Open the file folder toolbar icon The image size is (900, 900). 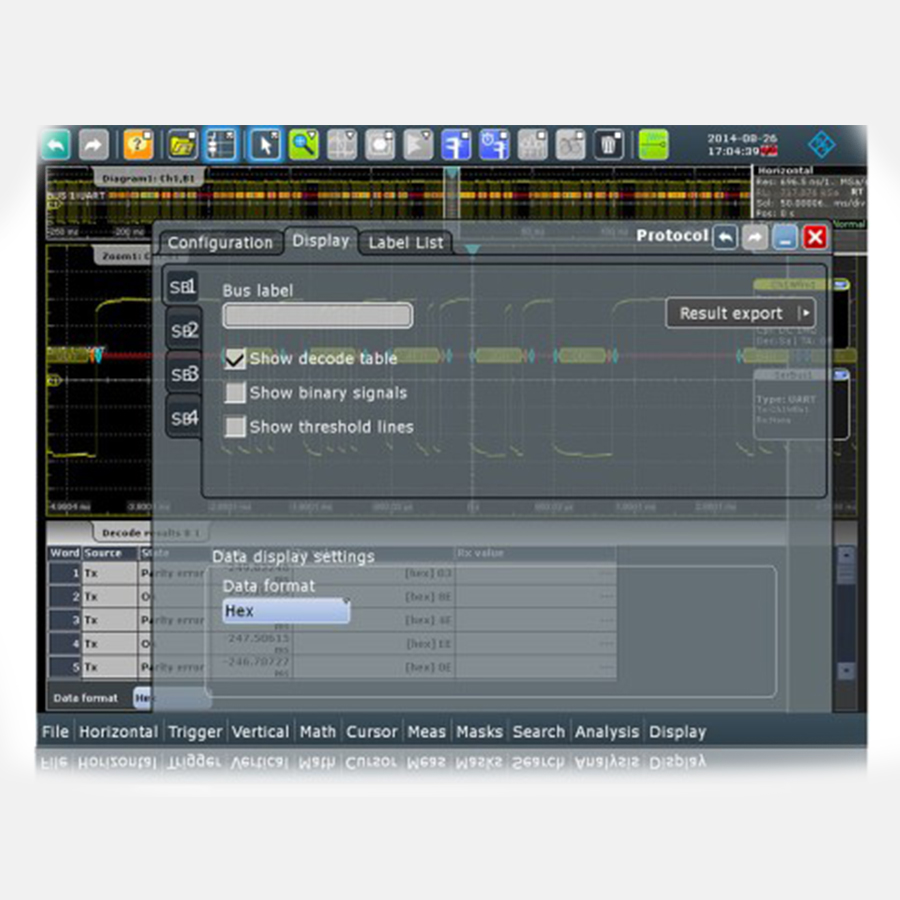(182, 145)
